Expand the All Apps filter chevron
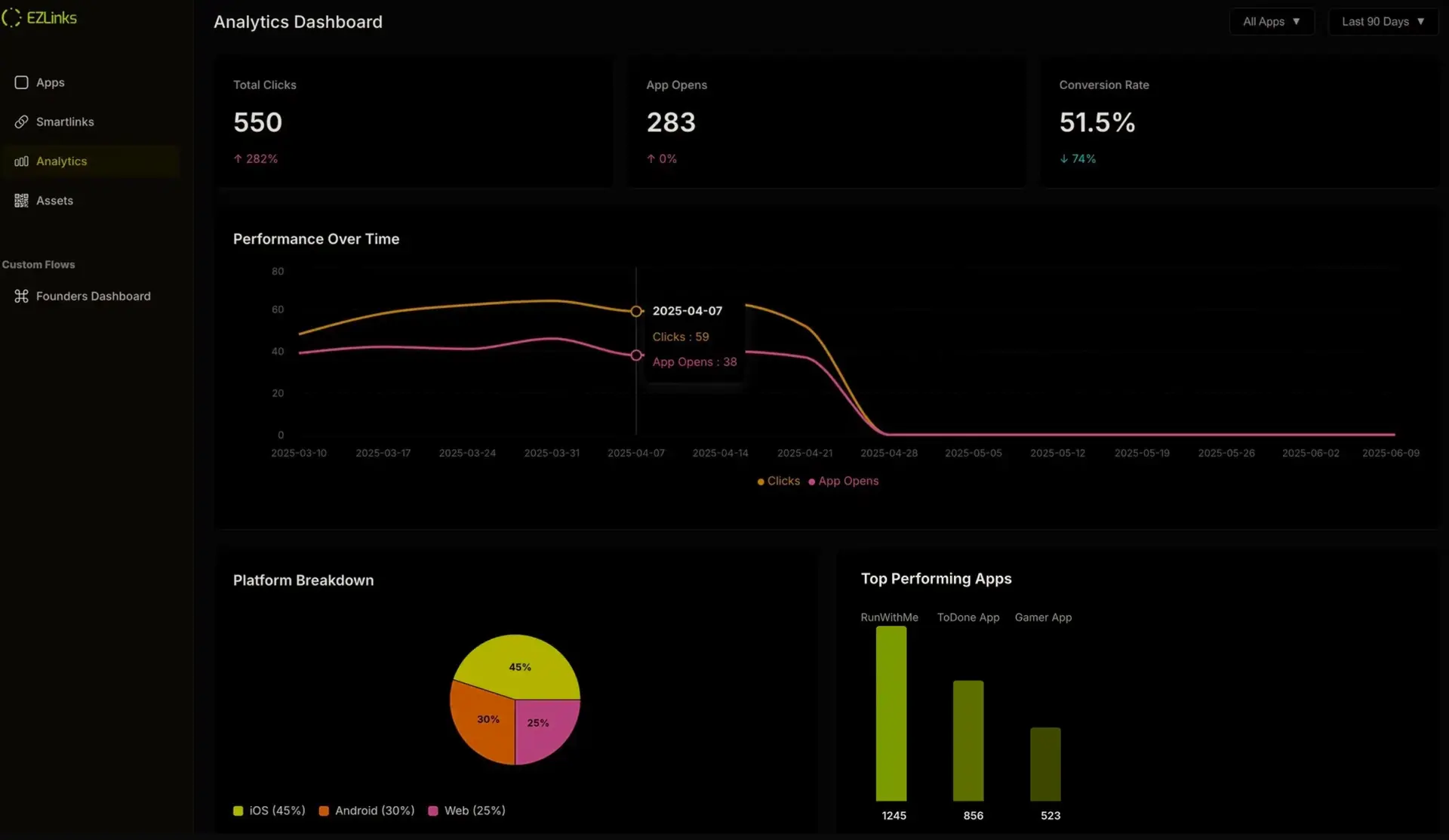Screen dimensions: 1449x840 point(1297,21)
